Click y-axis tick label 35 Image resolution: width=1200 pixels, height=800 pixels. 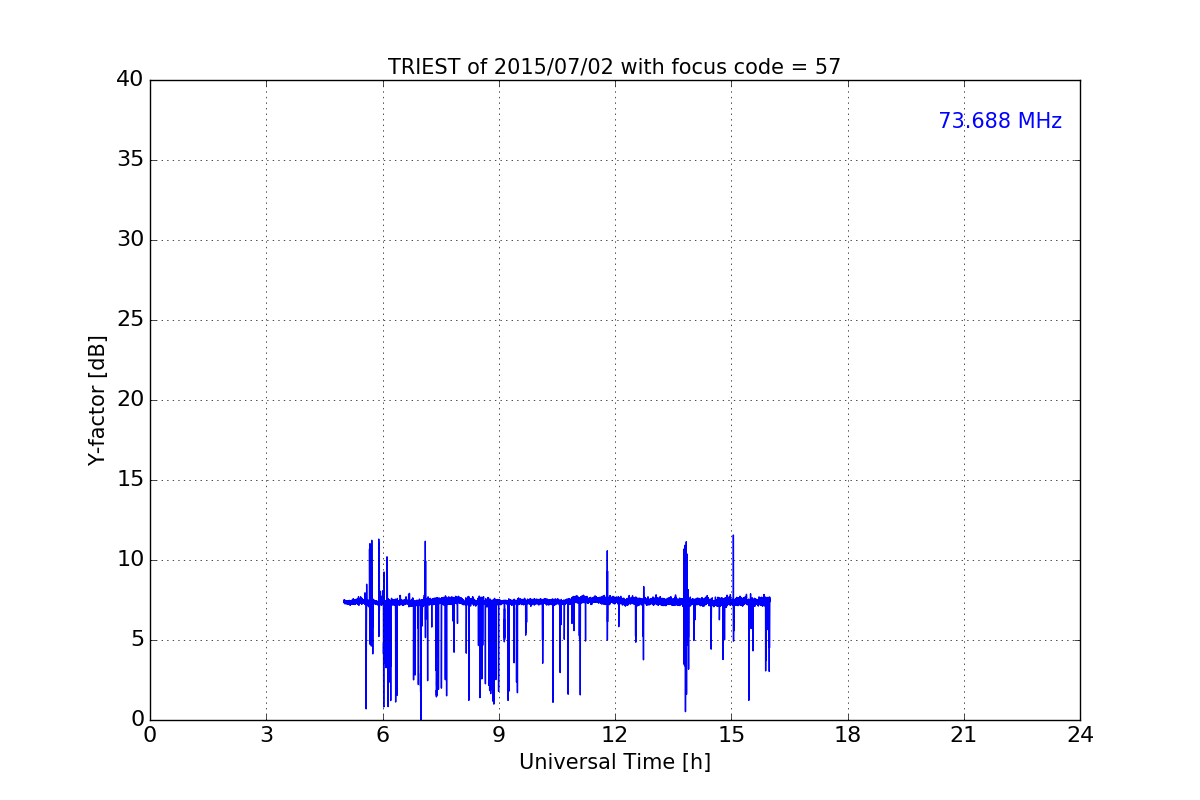[x=130, y=160]
